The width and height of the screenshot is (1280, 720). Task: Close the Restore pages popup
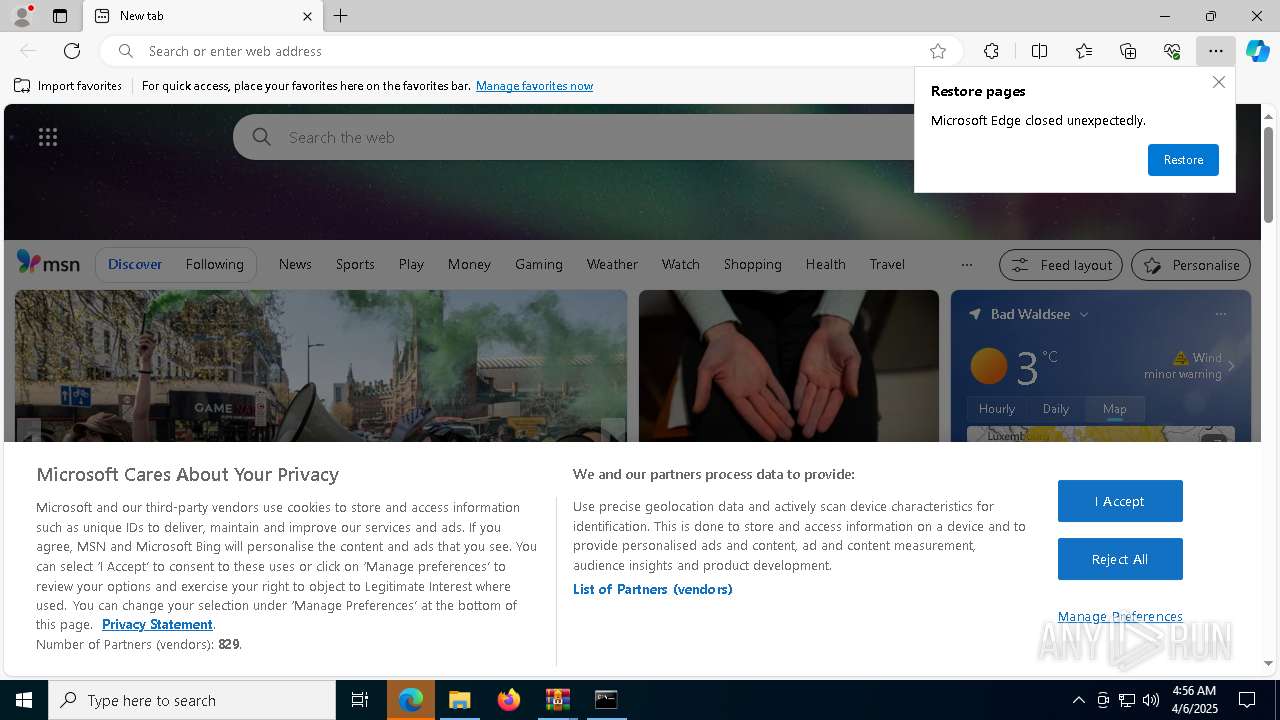pyautogui.click(x=1218, y=83)
